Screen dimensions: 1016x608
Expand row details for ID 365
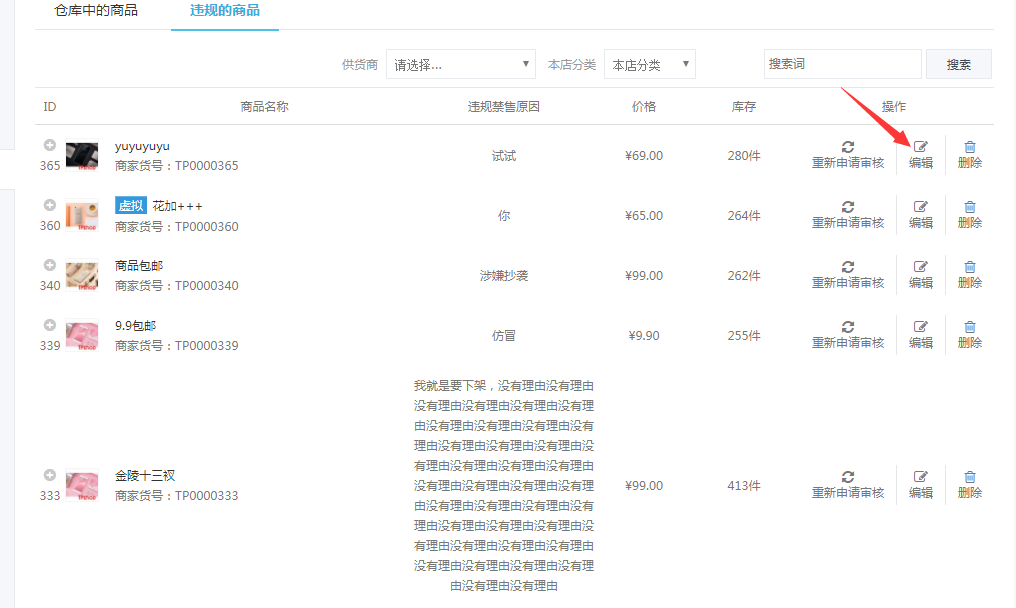point(50,146)
